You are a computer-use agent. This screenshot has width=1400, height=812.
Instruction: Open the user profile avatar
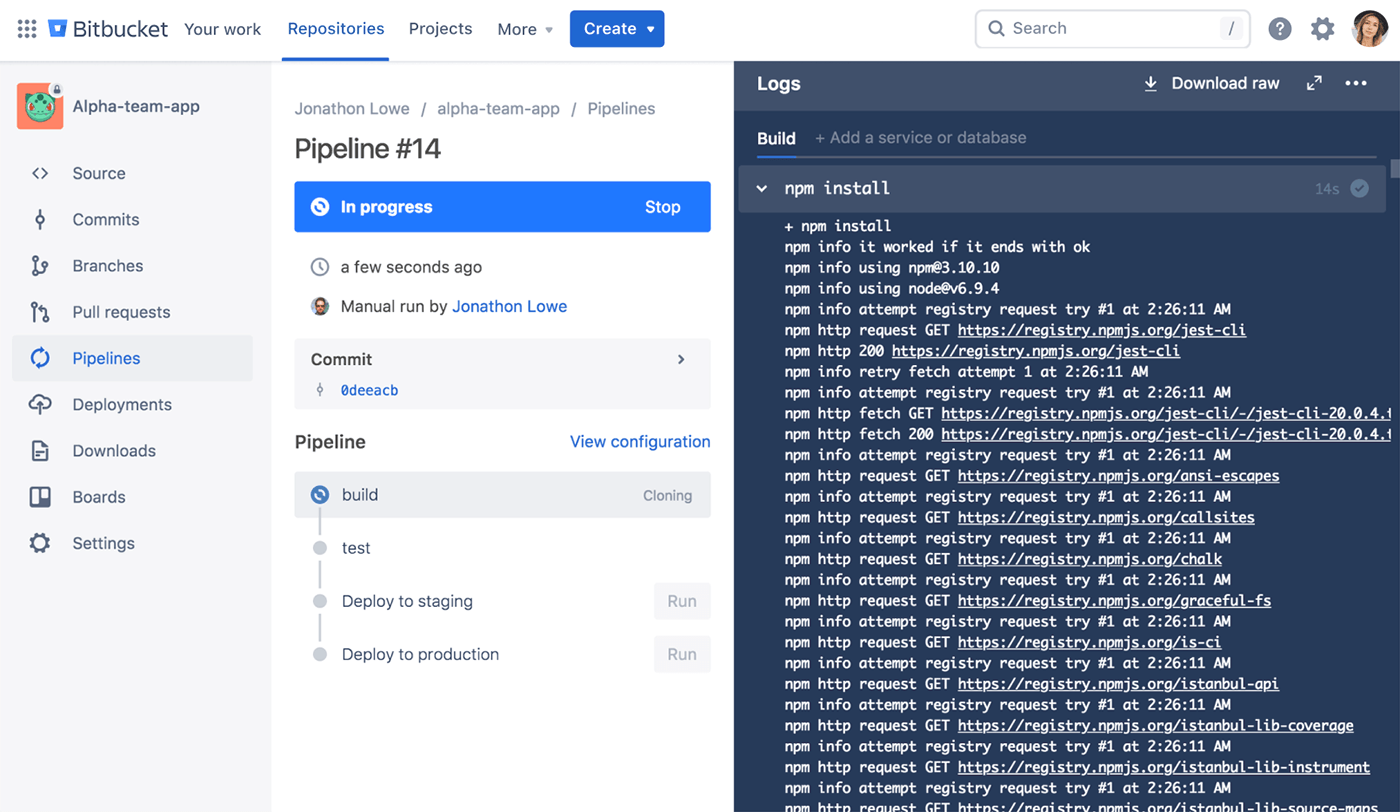coord(1370,29)
